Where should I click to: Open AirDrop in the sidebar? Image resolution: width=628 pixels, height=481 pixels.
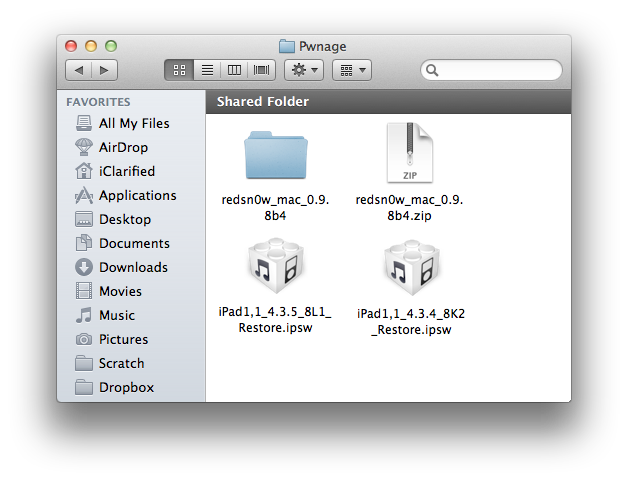123,147
